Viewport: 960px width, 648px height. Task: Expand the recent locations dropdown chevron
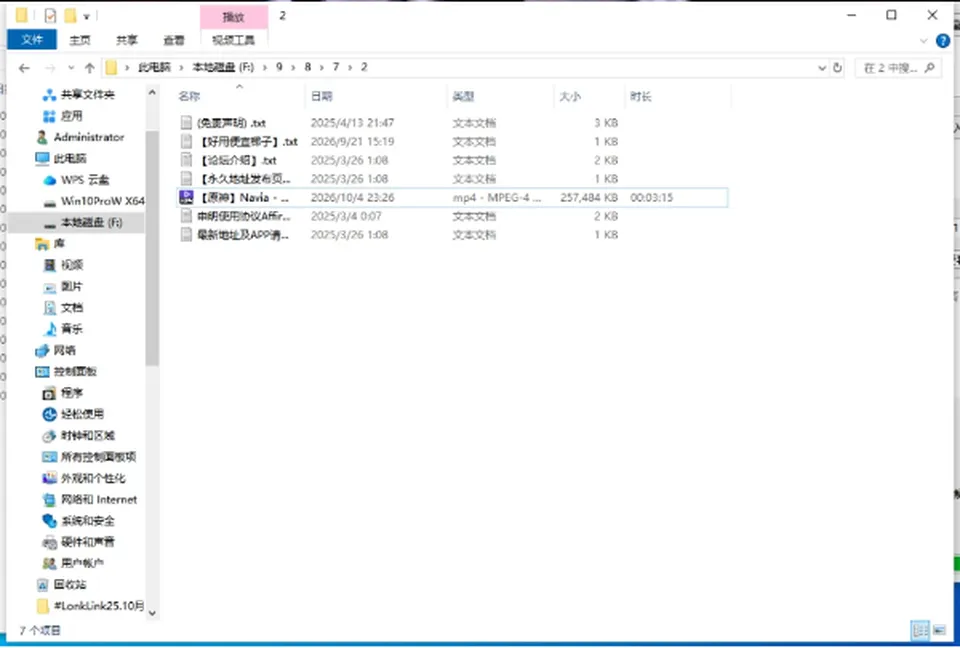click(71, 68)
